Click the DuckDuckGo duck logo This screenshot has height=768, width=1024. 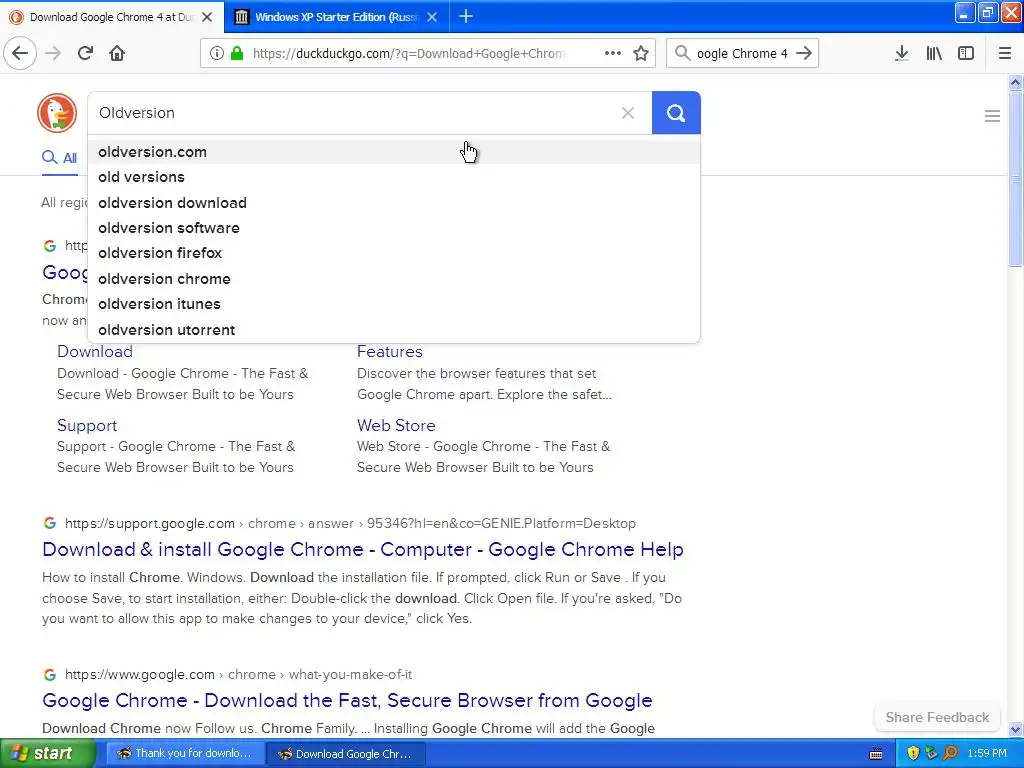pyautogui.click(x=57, y=113)
